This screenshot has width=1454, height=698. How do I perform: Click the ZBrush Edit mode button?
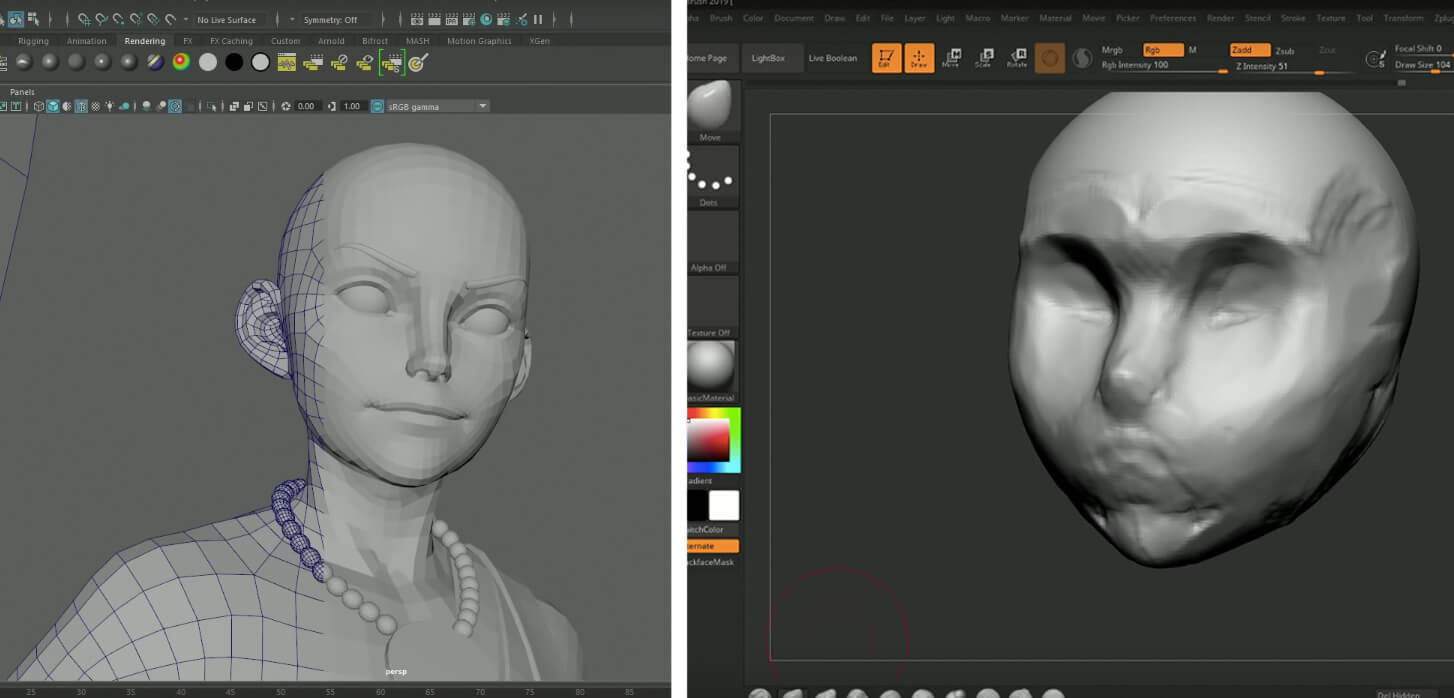(x=886, y=58)
